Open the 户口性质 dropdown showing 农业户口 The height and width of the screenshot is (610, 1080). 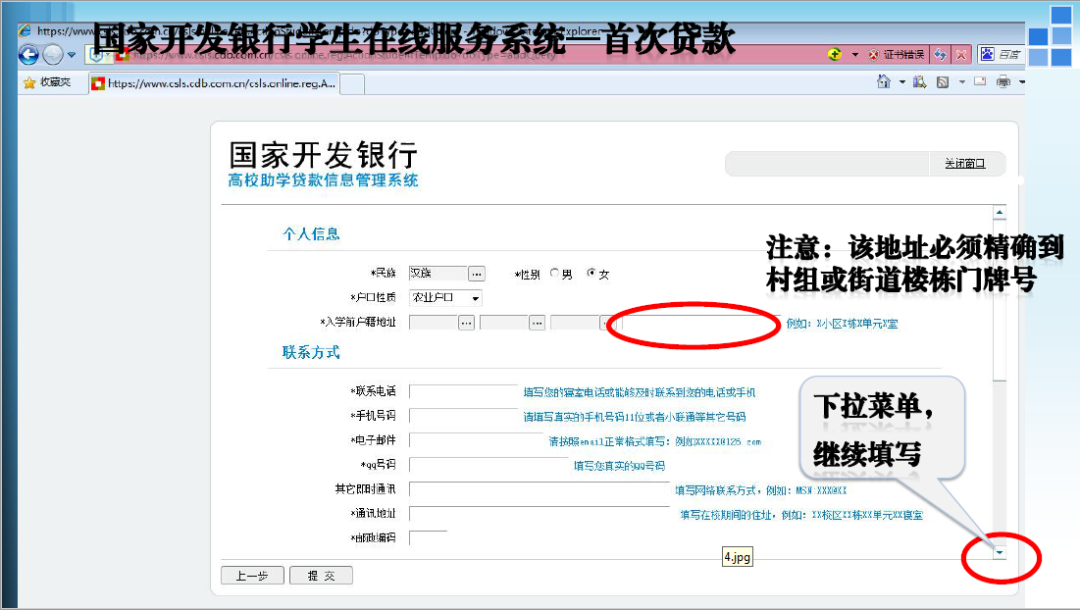pyautogui.click(x=446, y=298)
